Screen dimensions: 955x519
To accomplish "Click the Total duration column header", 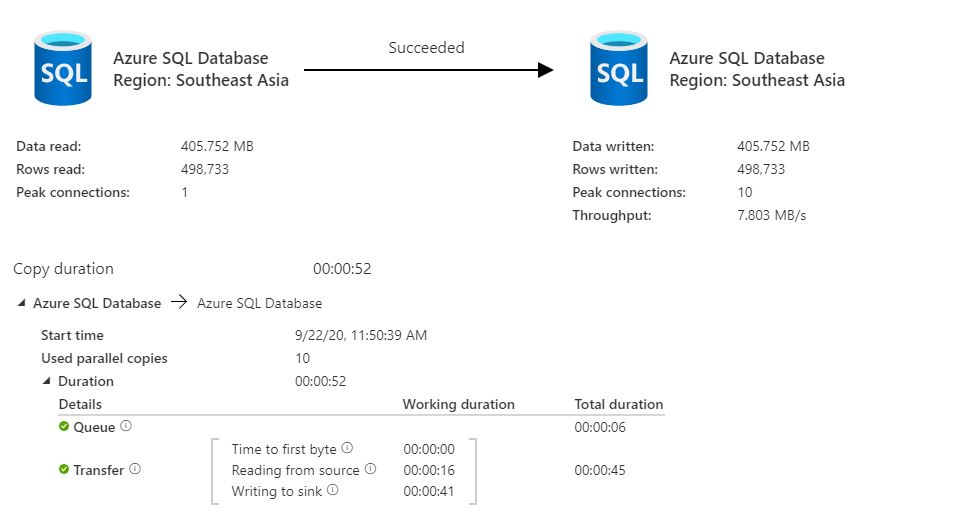I will click(x=619, y=404).
